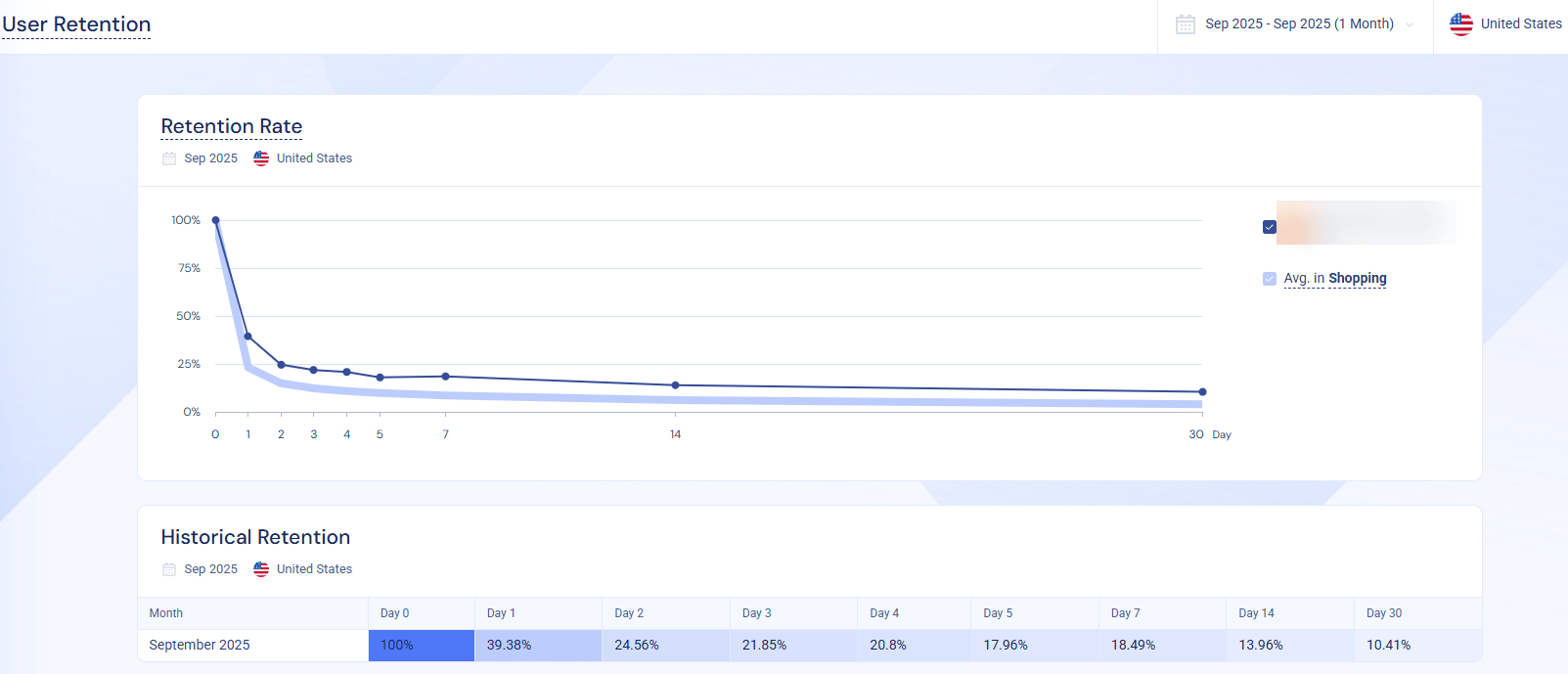Image resolution: width=1568 pixels, height=674 pixels.
Task: Click the calendar icon under Historical Retention
Action: 167,568
